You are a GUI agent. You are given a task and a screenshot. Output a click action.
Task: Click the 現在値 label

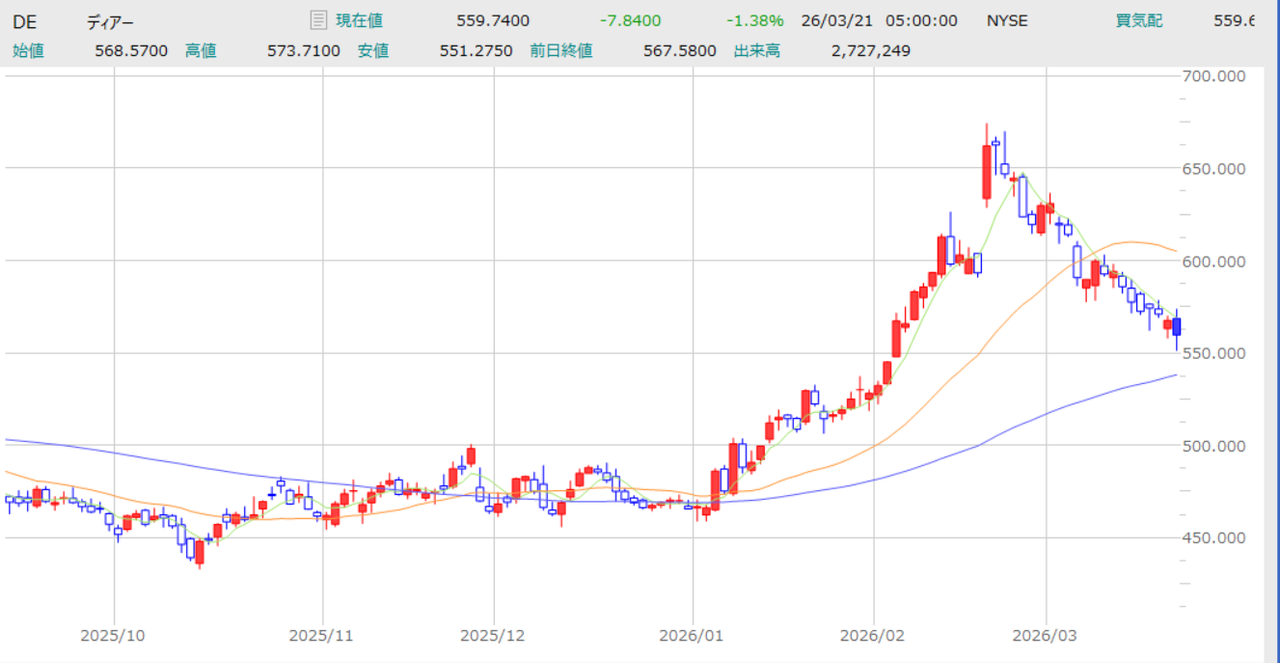tap(359, 21)
